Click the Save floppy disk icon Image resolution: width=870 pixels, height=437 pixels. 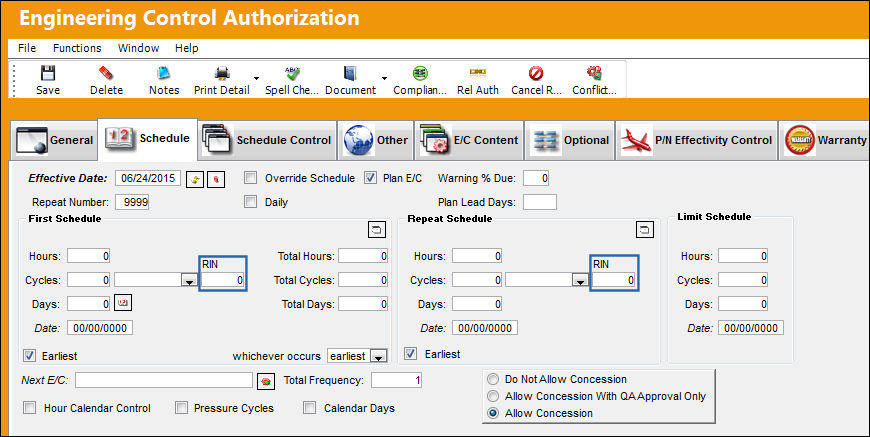[48, 73]
